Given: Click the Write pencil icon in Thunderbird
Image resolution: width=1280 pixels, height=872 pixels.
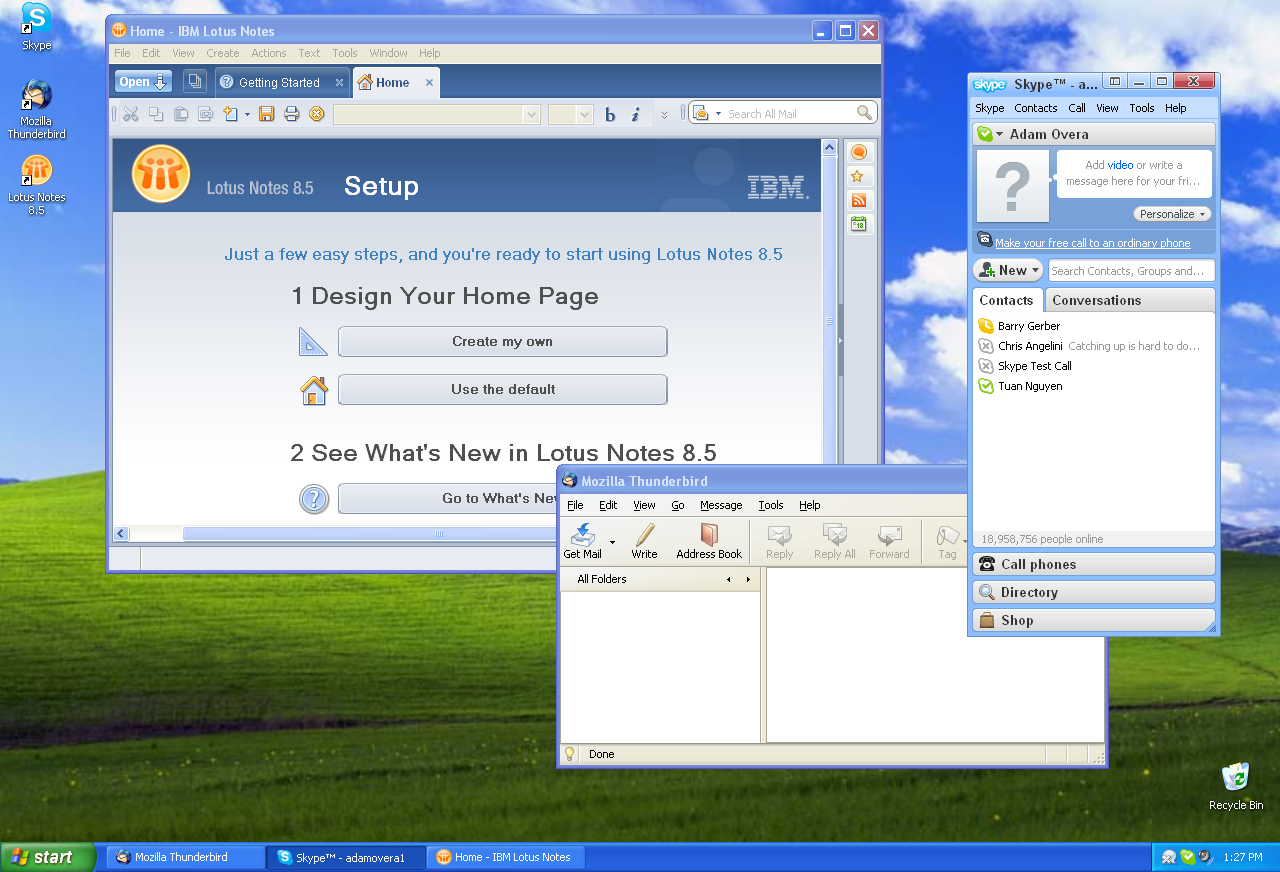Looking at the screenshot, I should click(x=645, y=541).
